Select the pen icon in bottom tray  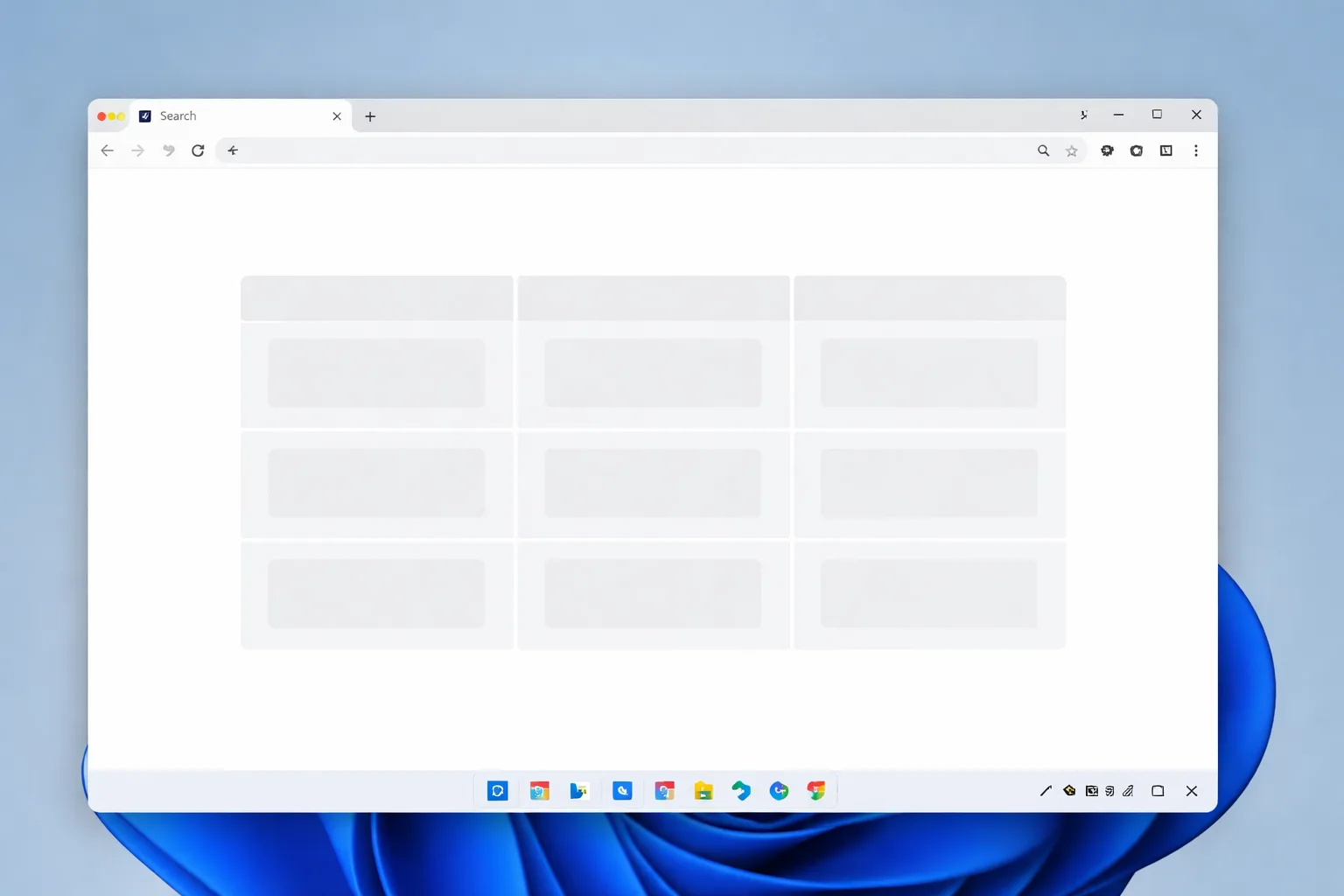point(1046,791)
